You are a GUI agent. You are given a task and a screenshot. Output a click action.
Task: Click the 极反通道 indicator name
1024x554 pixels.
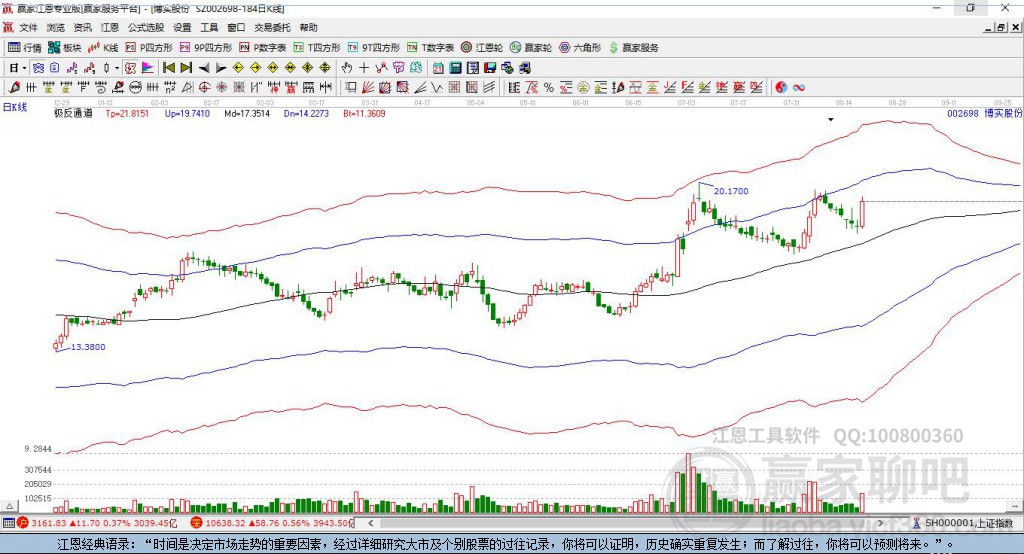pyautogui.click(x=73, y=113)
